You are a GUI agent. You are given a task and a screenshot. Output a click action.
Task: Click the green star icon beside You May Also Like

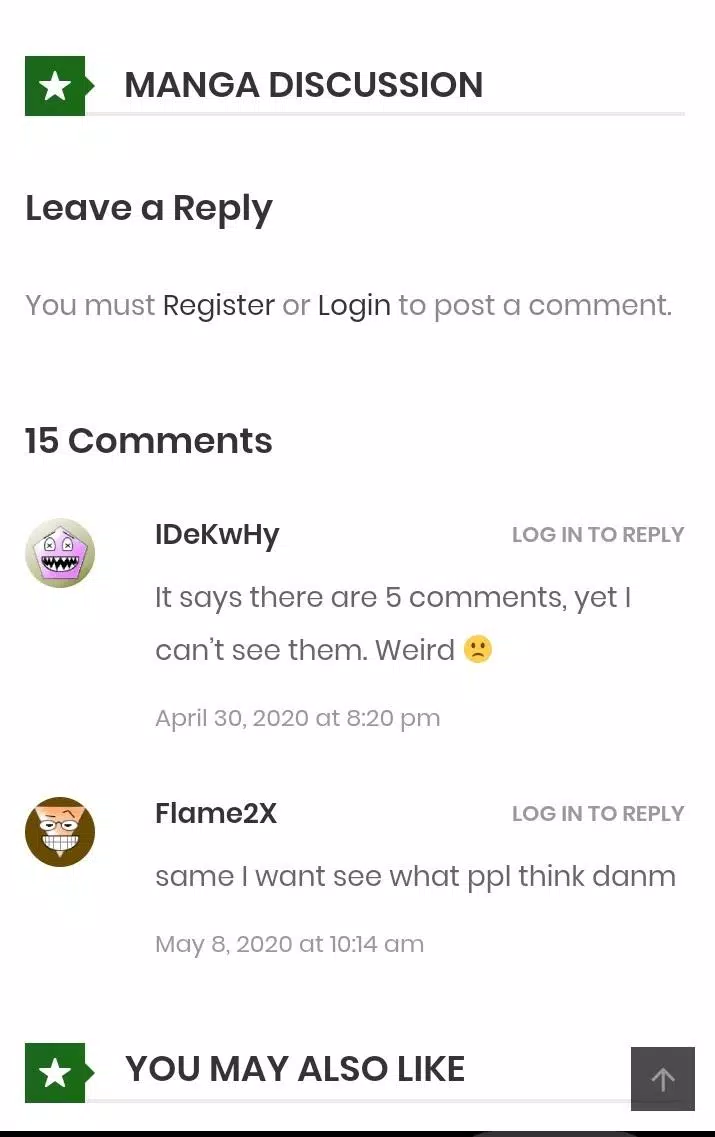click(x=56, y=1072)
